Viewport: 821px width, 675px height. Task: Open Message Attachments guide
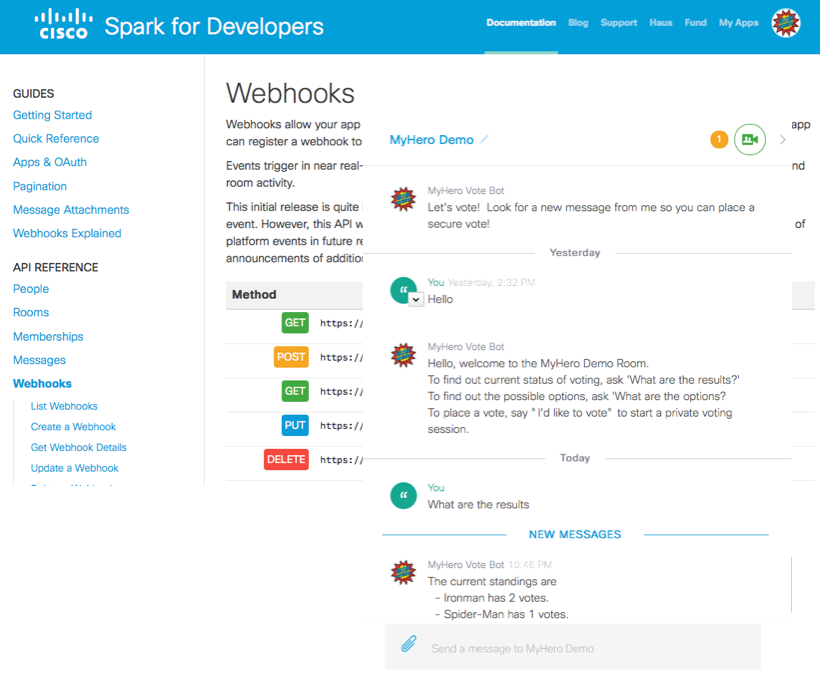[71, 210]
